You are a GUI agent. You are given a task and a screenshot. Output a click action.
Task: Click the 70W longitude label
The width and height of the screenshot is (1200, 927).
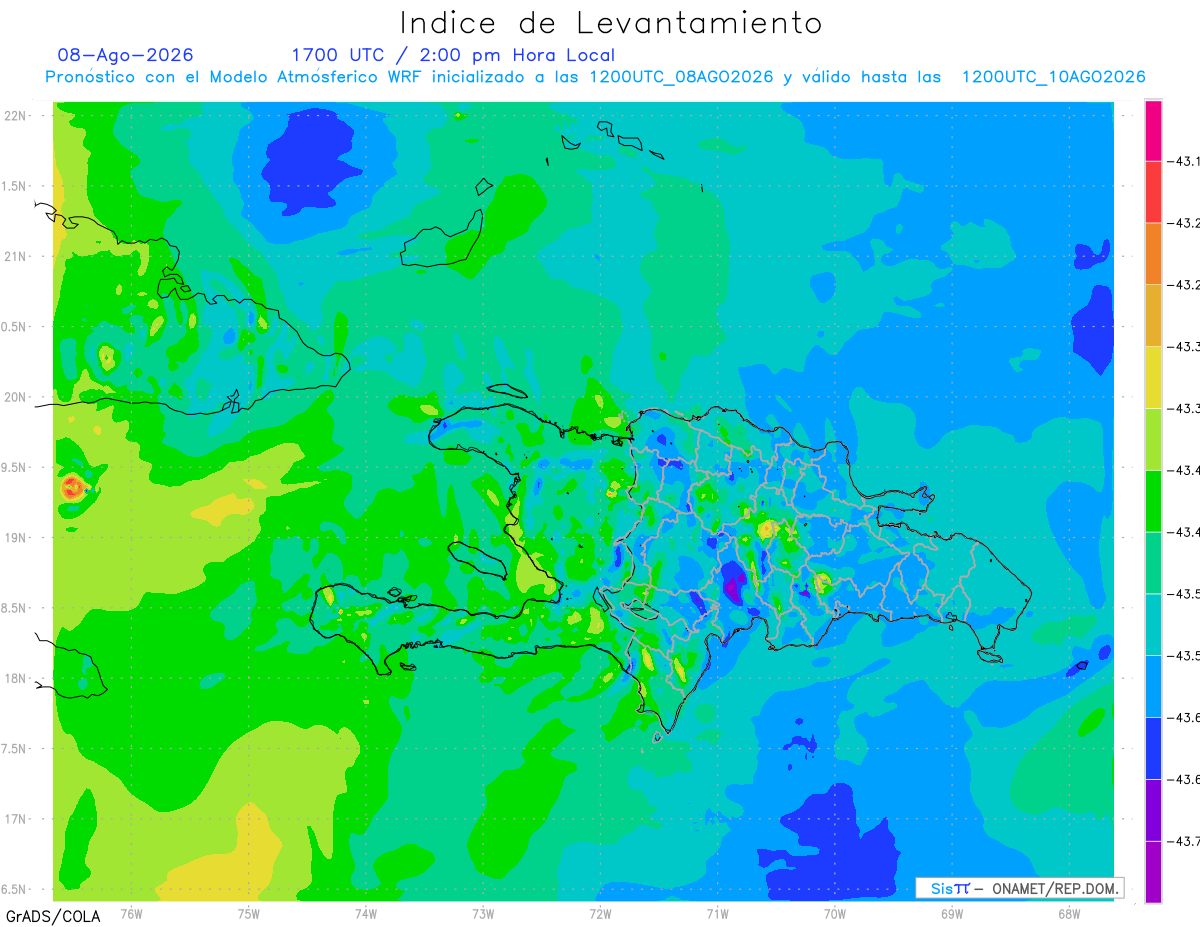pos(835,912)
